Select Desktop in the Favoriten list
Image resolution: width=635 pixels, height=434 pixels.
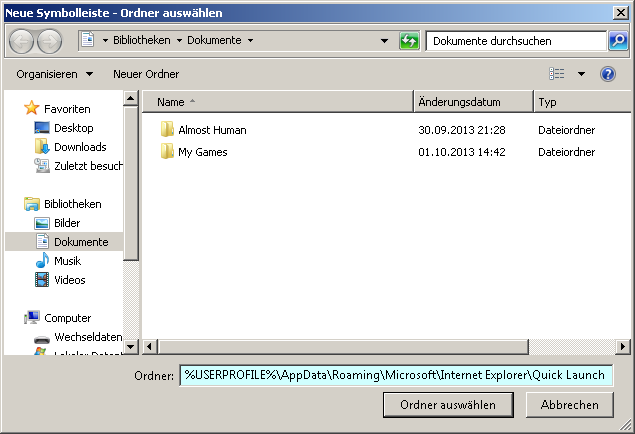tap(74, 128)
